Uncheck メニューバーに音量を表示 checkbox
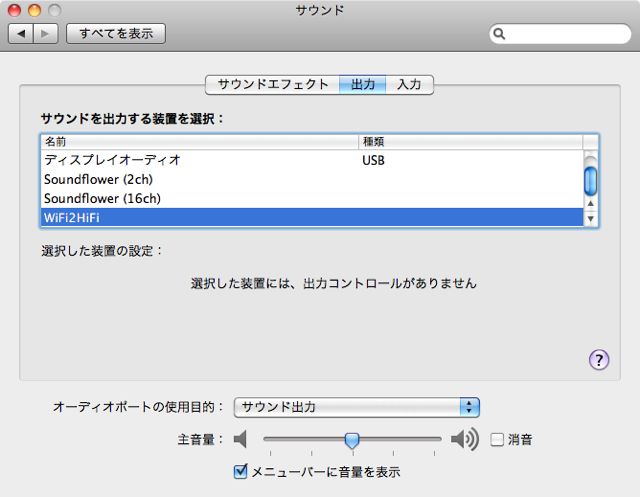640x497 pixels. [x=240, y=472]
